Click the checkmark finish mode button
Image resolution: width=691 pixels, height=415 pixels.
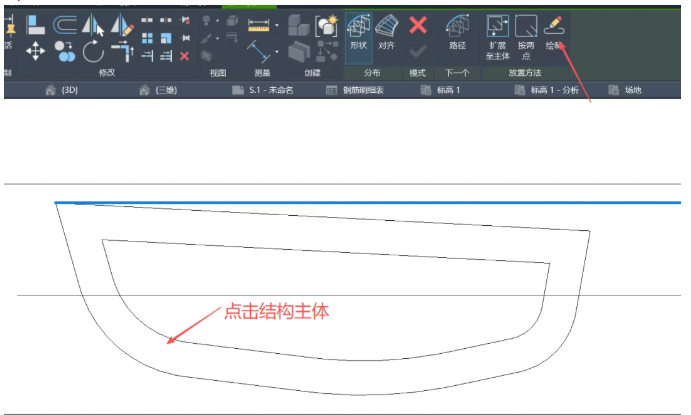point(417,52)
